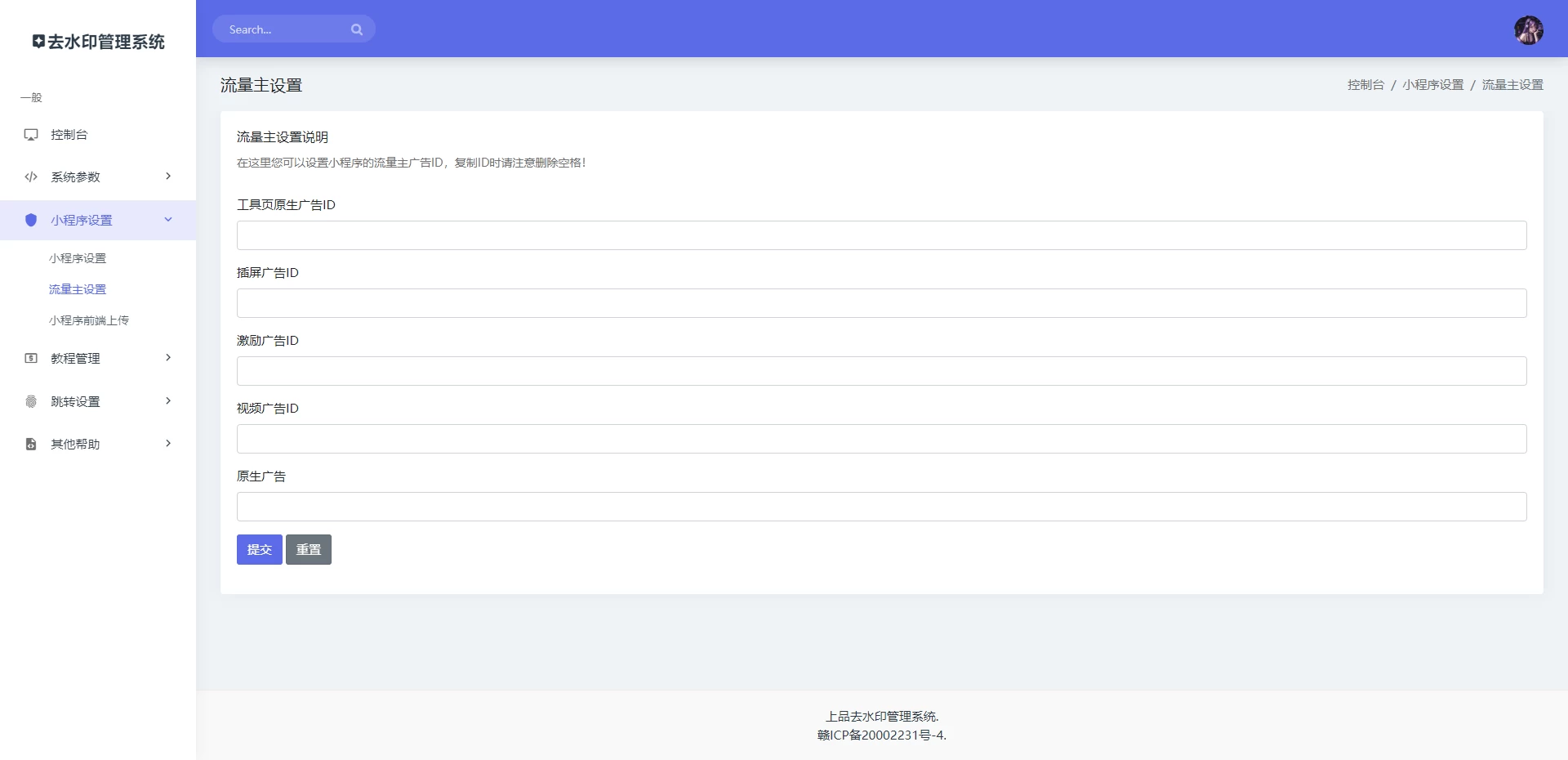1568x760 pixels.
Task: Click into the 激励广告ID text box
Action: [x=881, y=371]
